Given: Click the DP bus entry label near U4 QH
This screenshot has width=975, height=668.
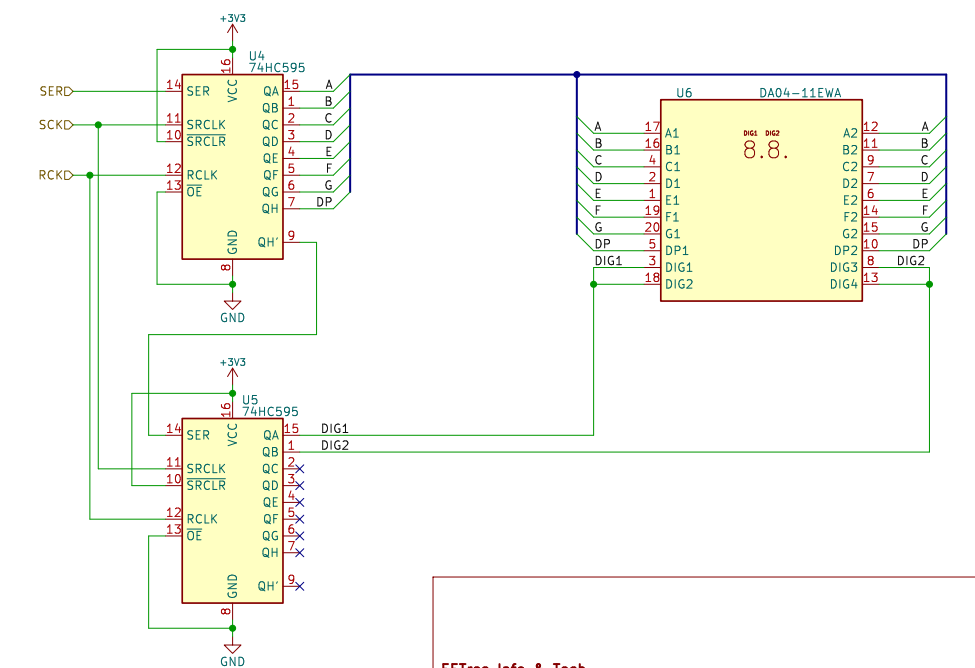Looking at the screenshot, I should pos(324,202).
